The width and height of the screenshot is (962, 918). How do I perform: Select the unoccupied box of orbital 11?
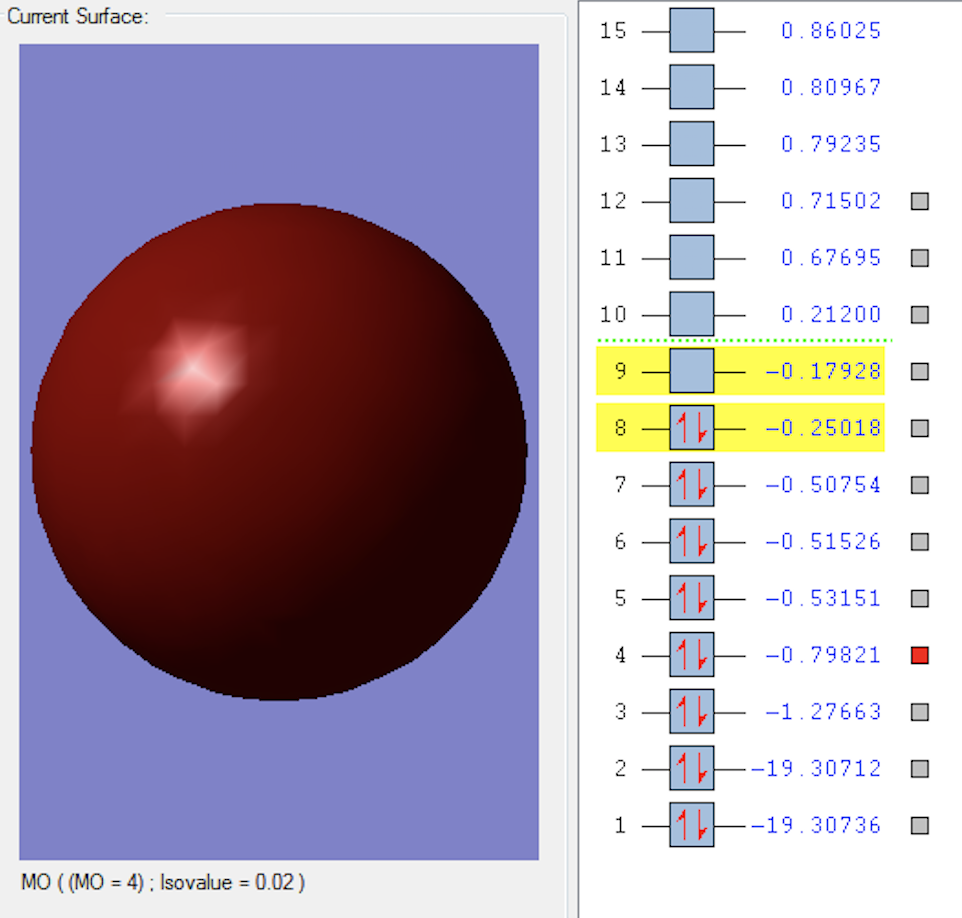(x=691, y=258)
